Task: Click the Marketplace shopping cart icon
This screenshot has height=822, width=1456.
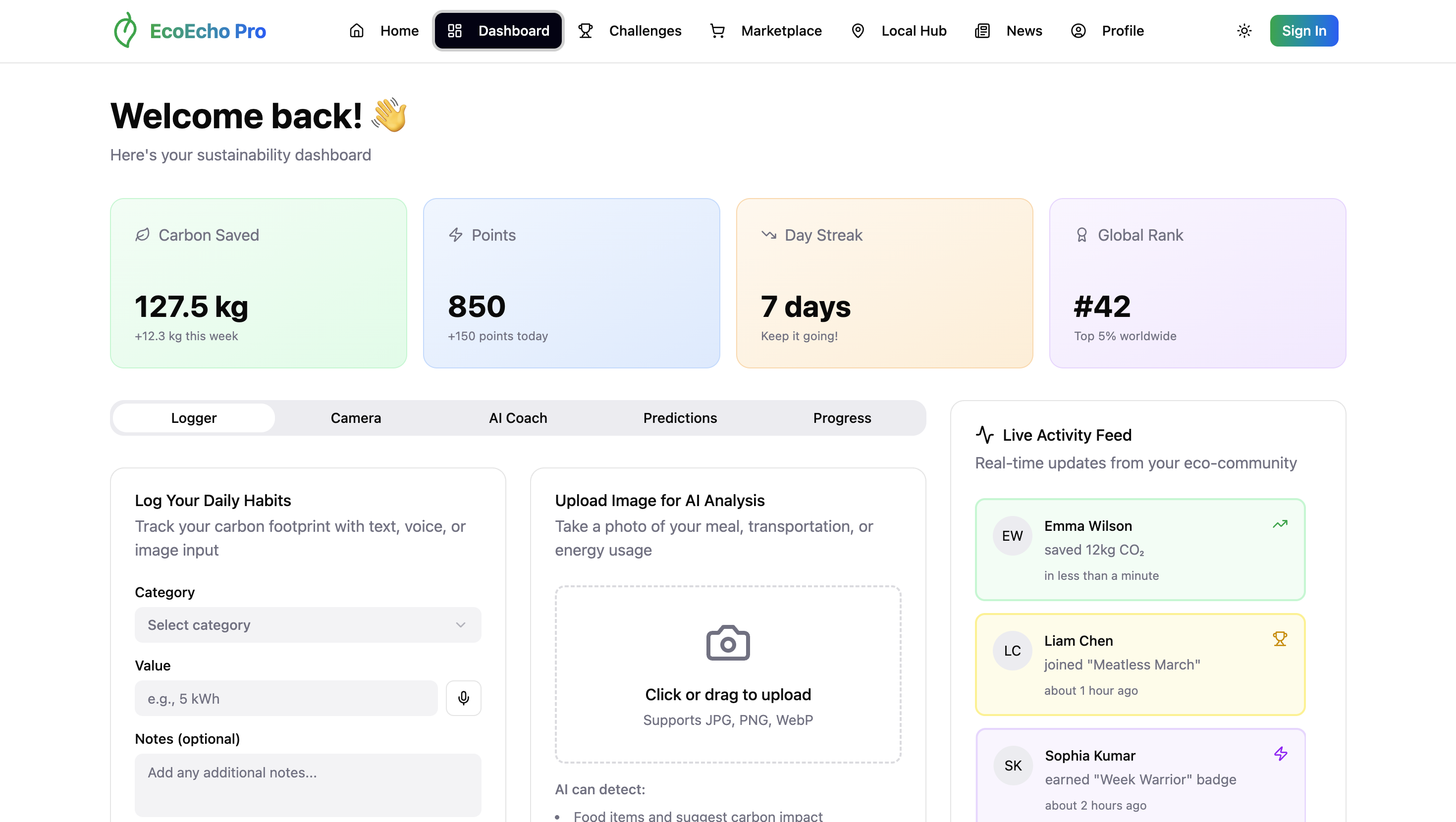Action: coord(717,31)
